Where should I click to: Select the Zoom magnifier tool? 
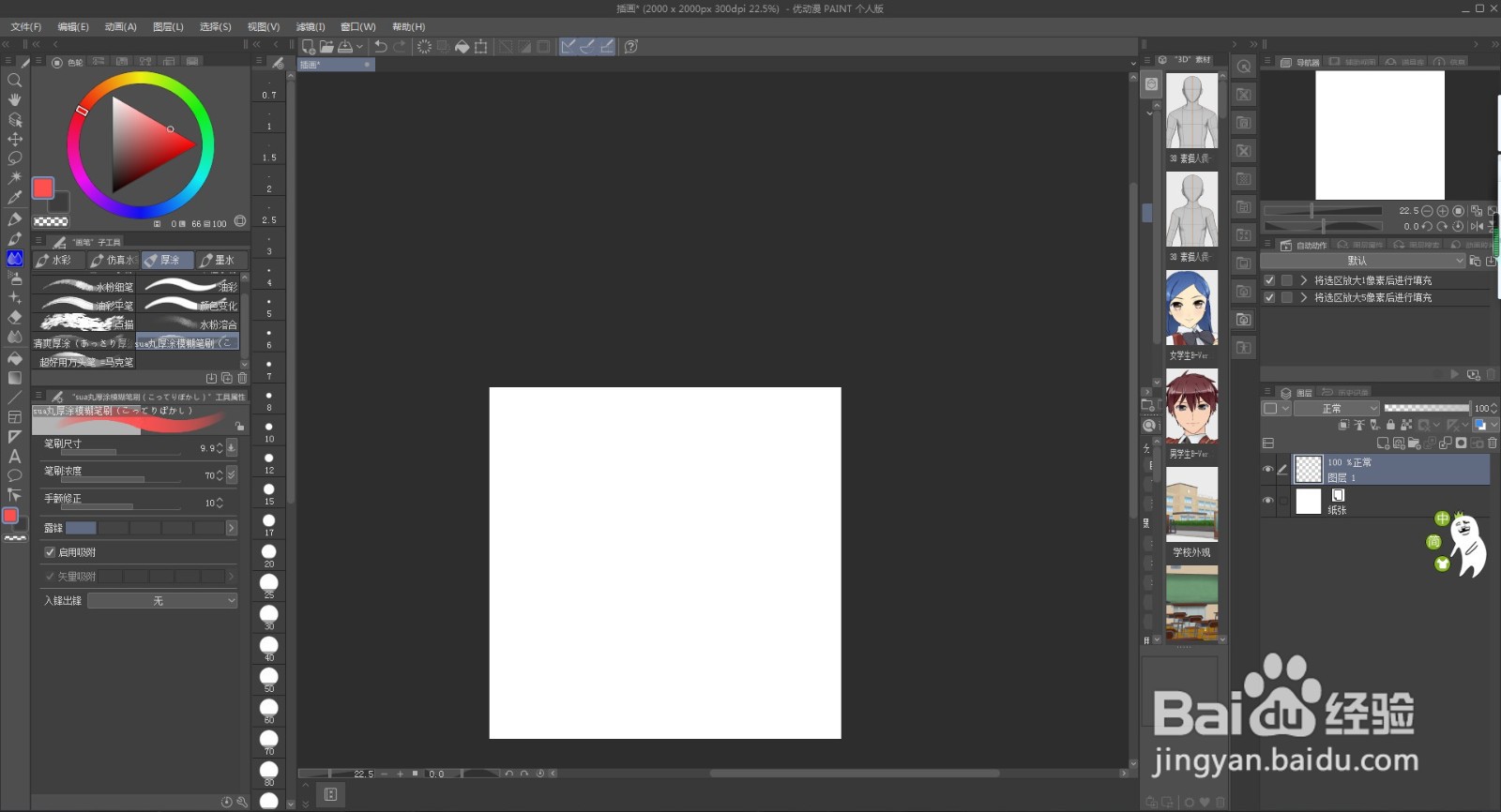14,81
